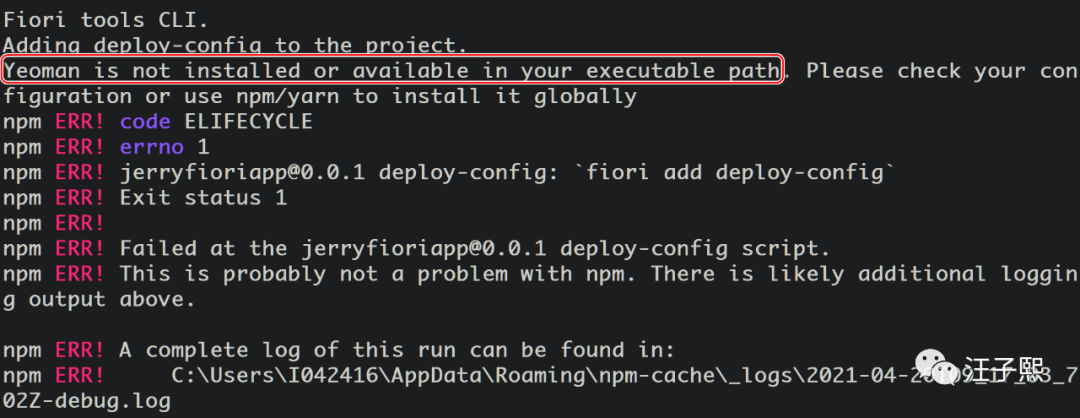The image size is (1080, 418).
Task: Click "Please check your con" text
Action: pyautogui.click(x=941, y=71)
